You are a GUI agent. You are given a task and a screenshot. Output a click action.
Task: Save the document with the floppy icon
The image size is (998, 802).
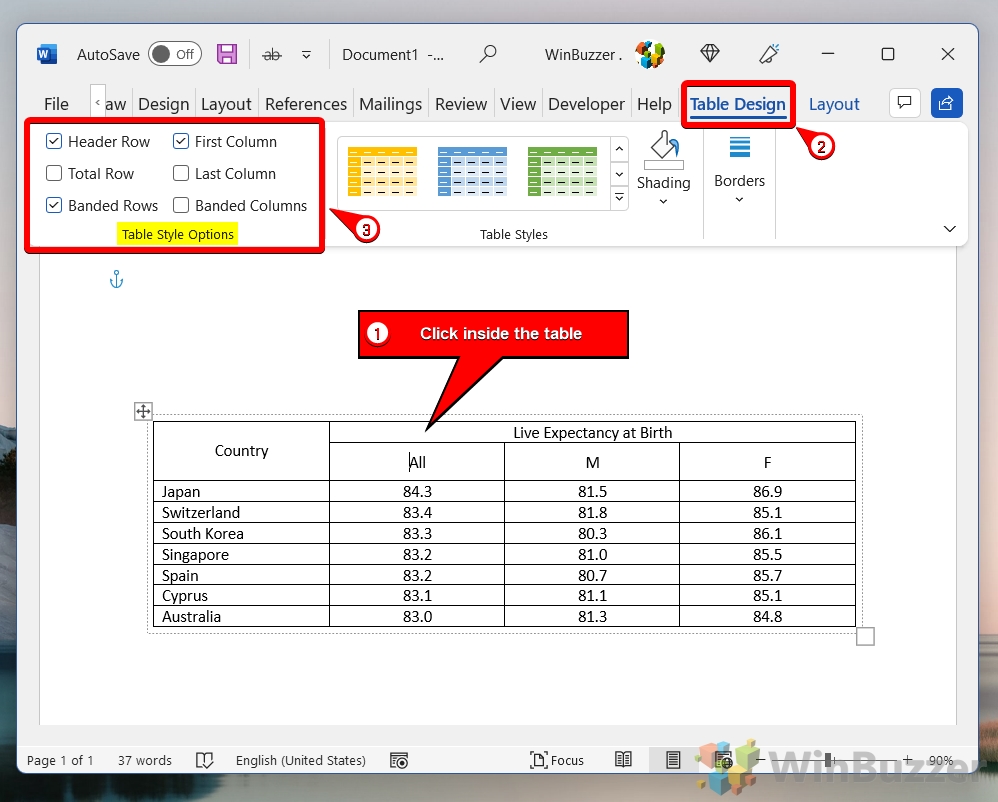coord(227,54)
